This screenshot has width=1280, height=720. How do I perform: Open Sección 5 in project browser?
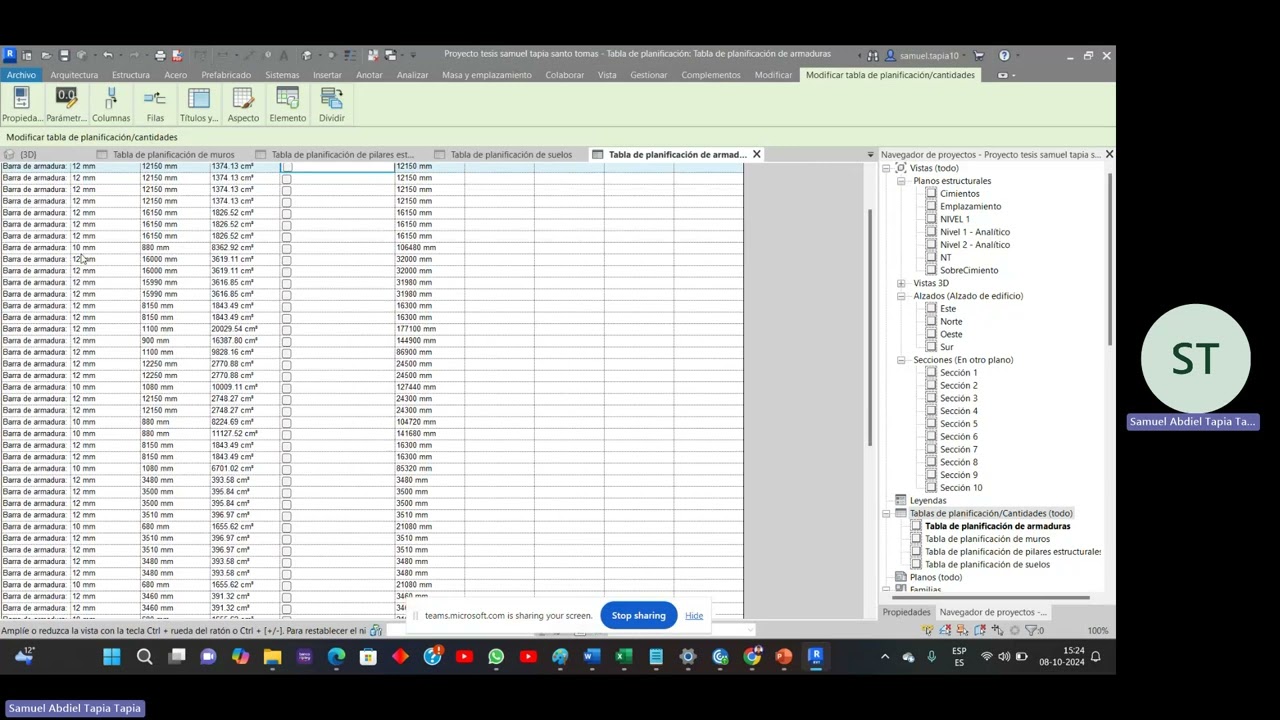click(x=958, y=424)
